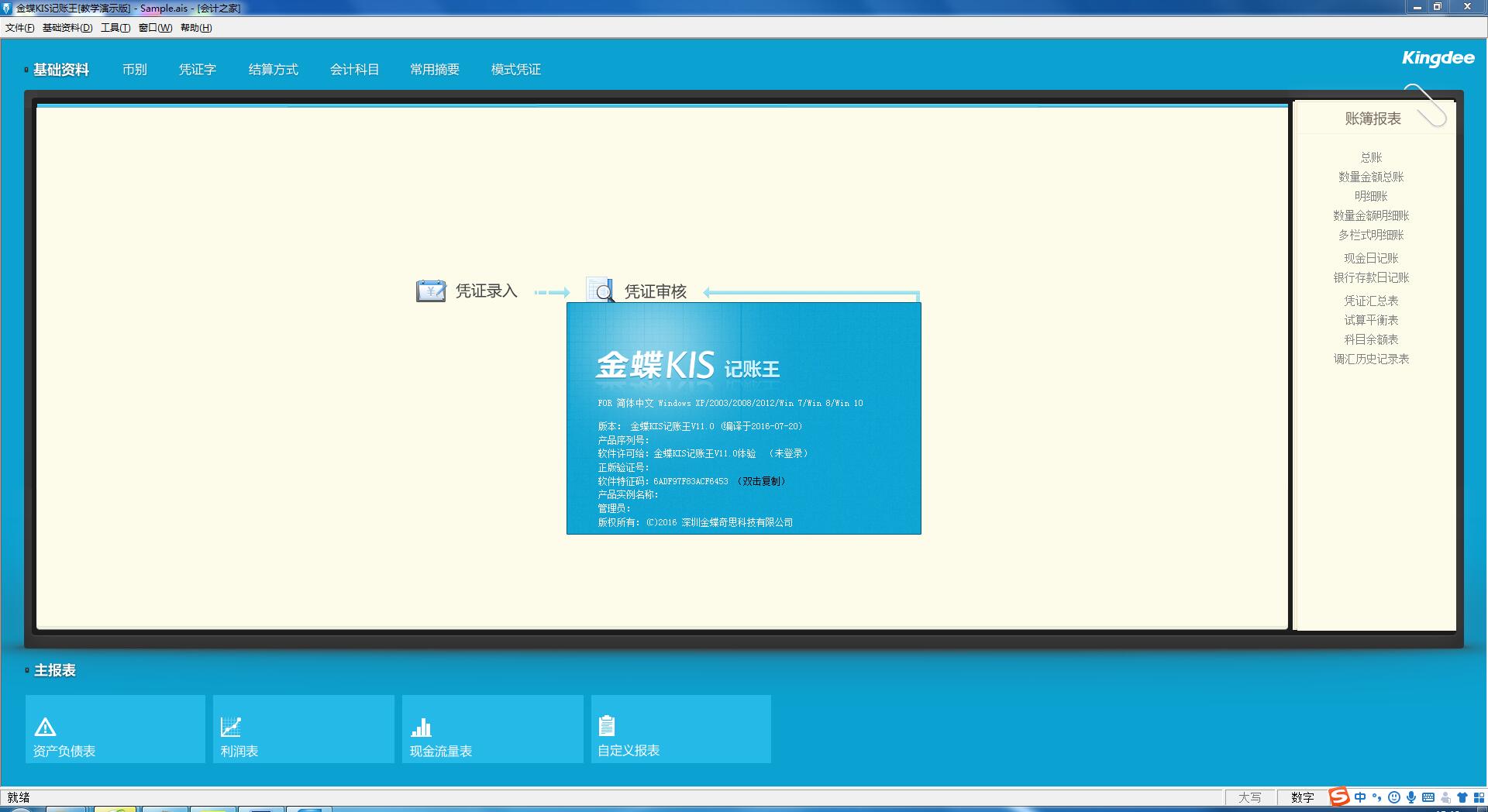Click the 现金流量表 bar chart icon
The width and height of the screenshot is (1488, 812).
point(421,727)
